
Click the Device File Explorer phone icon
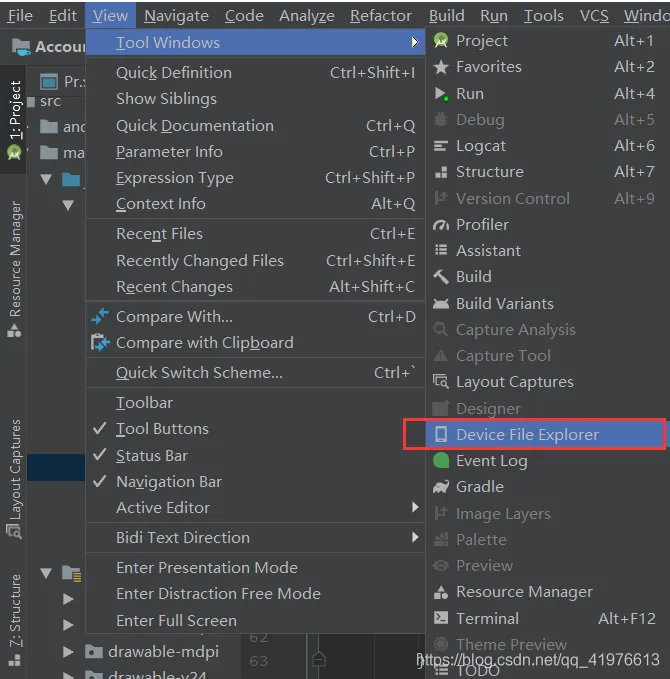pyautogui.click(x=440, y=435)
